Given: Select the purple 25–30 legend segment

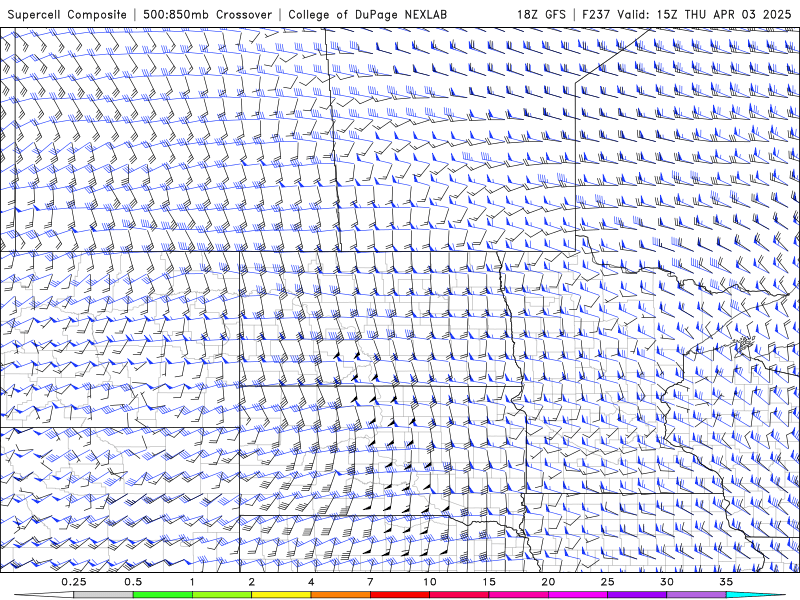Looking at the screenshot, I should point(637,595).
